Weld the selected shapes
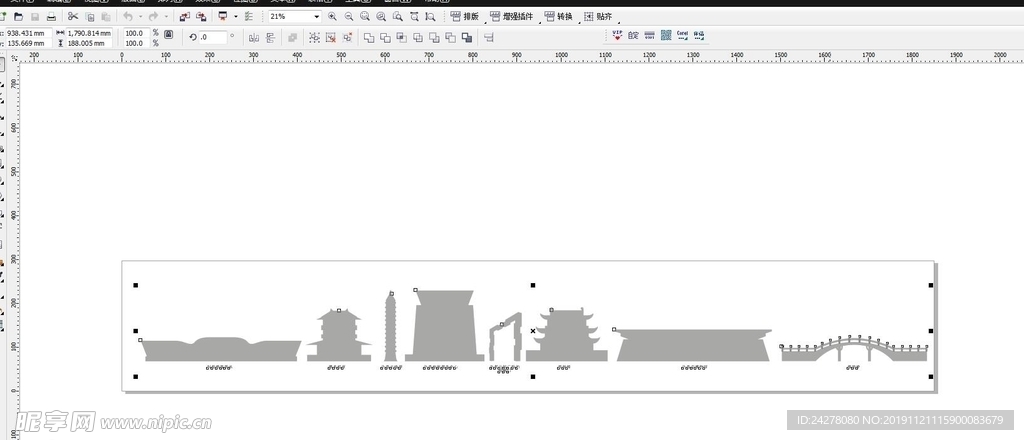 369,37
